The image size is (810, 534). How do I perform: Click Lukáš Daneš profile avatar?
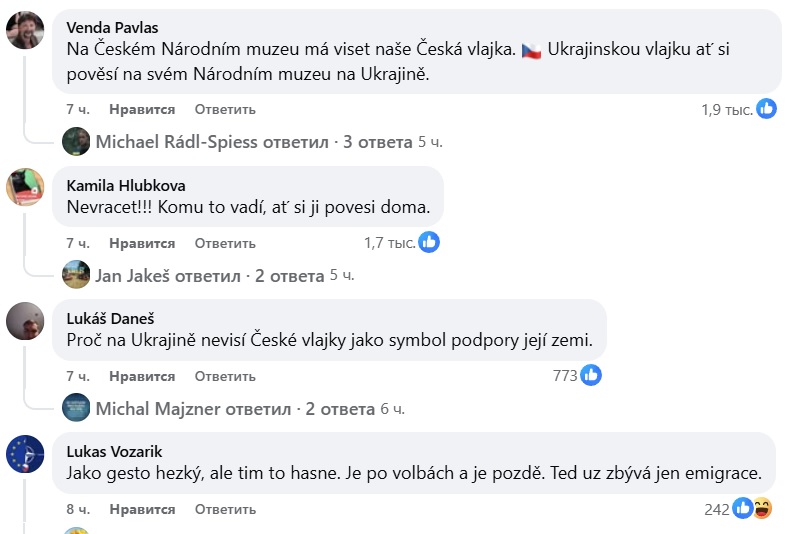(x=25, y=321)
